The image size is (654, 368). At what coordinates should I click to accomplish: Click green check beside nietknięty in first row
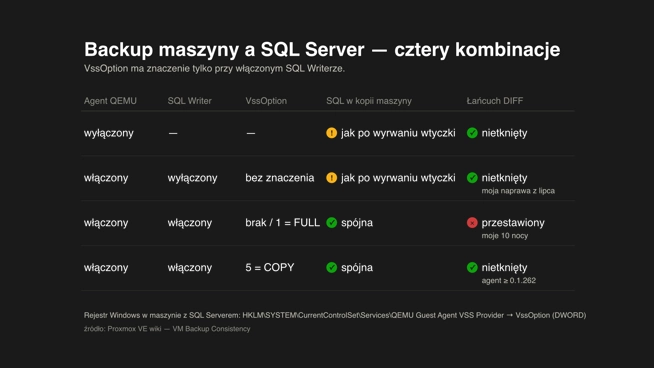pos(472,133)
